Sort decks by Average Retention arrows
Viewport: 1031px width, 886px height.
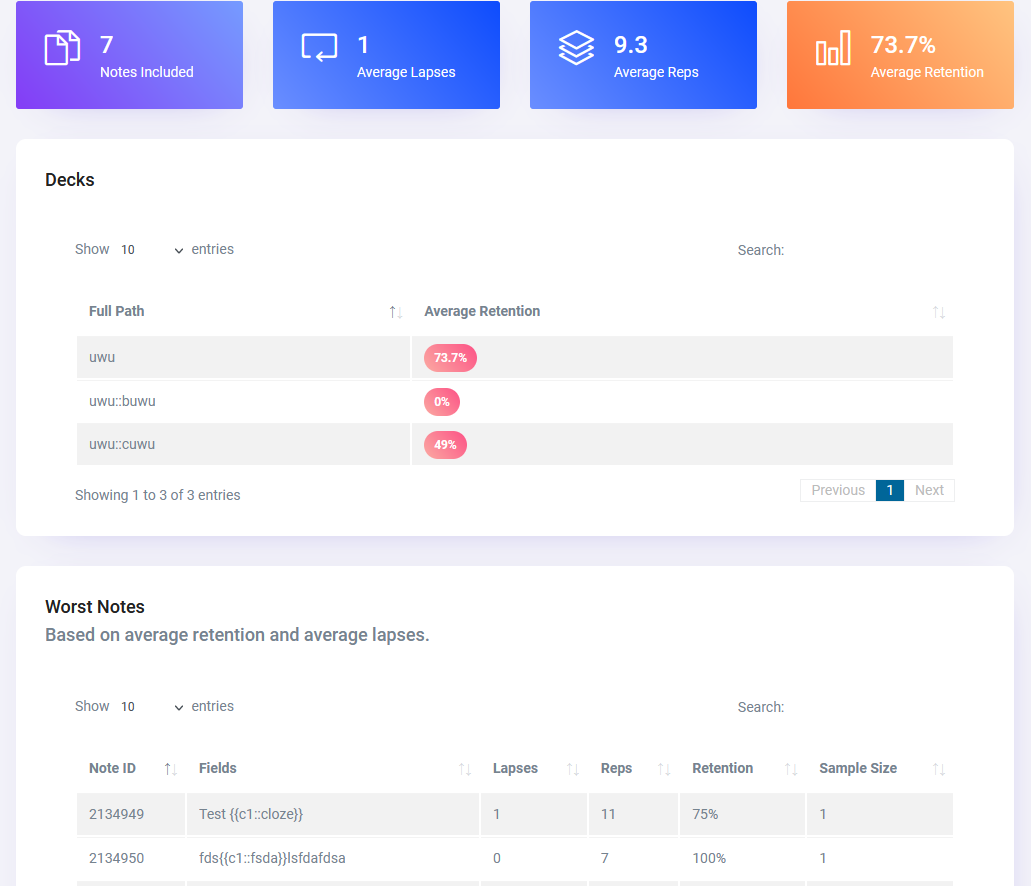pyautogui.click(x=938, y=312)
